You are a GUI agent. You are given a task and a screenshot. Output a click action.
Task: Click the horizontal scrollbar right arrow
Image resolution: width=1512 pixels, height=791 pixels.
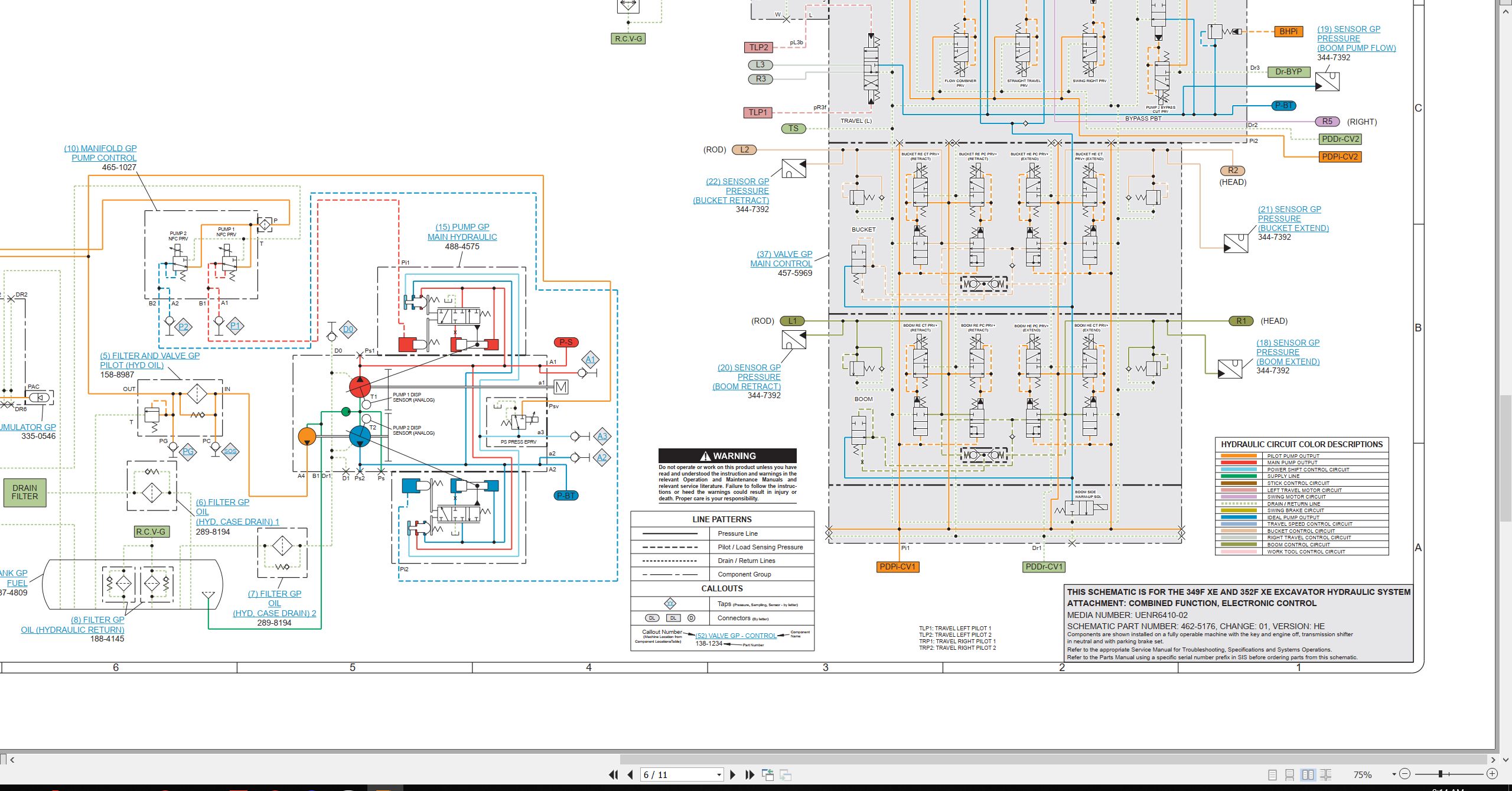pyautogui.click(x=1493, y=760)
